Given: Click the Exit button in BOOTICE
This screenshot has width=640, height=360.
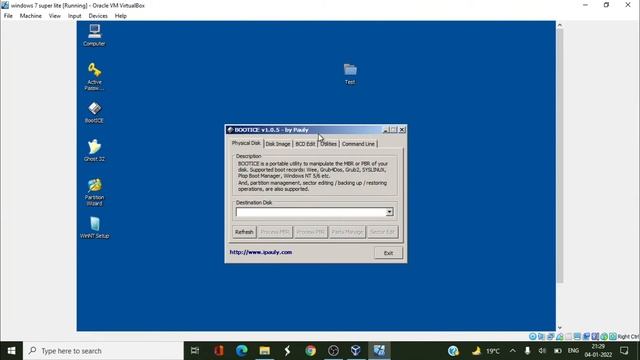Looking at the screenshot, I should (x=388, y=253).
